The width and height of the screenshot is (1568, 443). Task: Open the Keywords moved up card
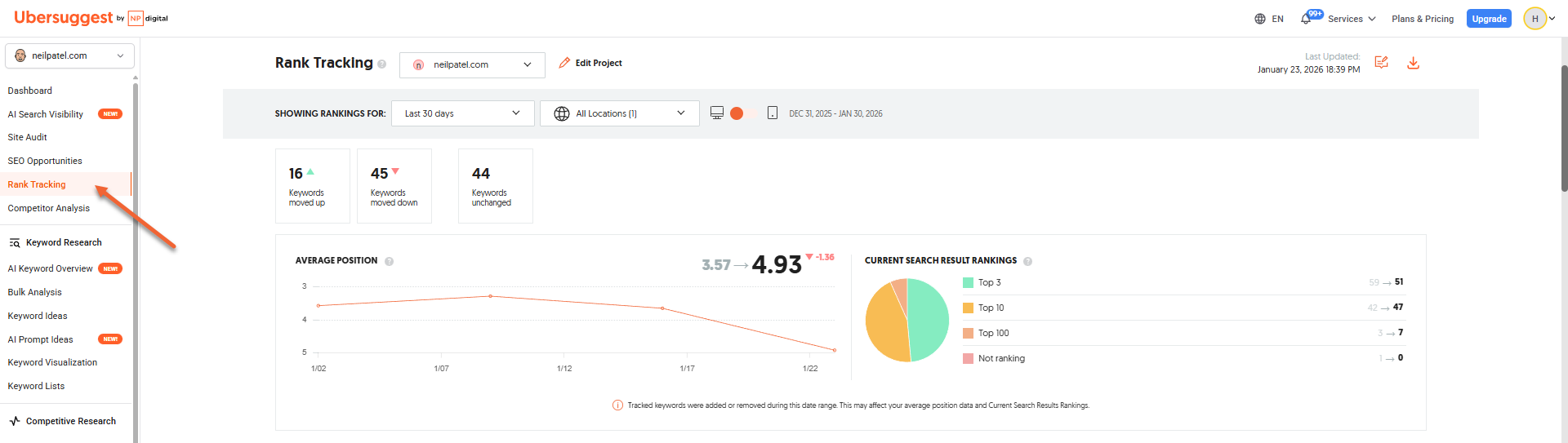(313, 186)
